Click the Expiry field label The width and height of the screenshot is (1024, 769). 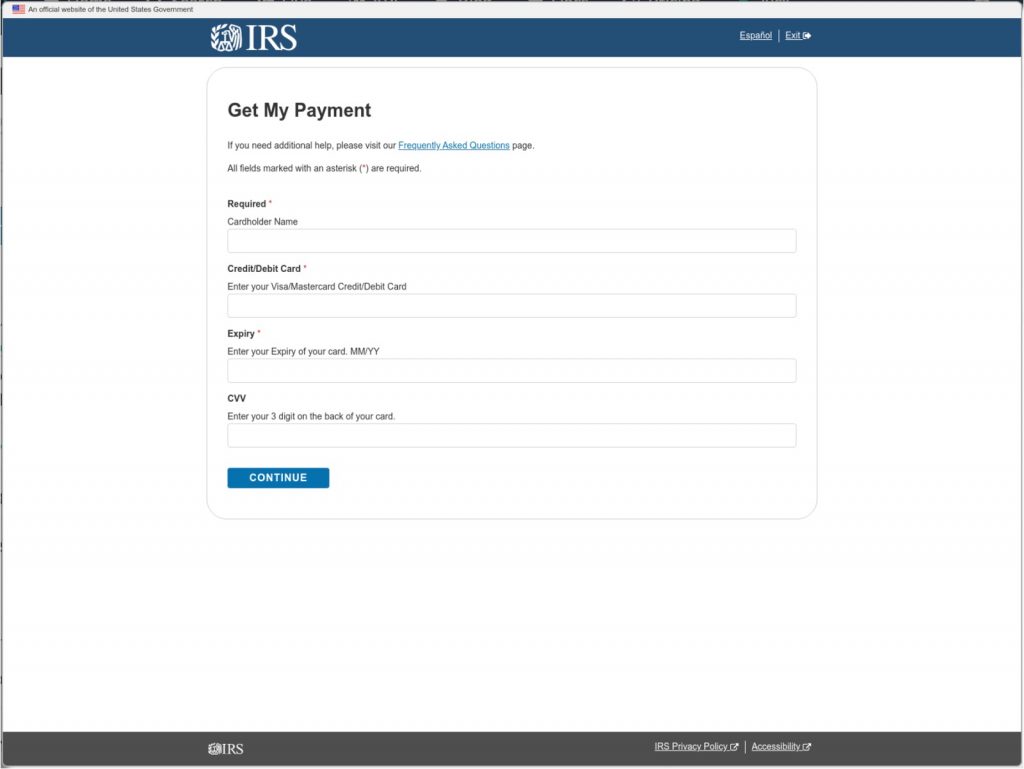pyautogui.click(x=241, y=334)
